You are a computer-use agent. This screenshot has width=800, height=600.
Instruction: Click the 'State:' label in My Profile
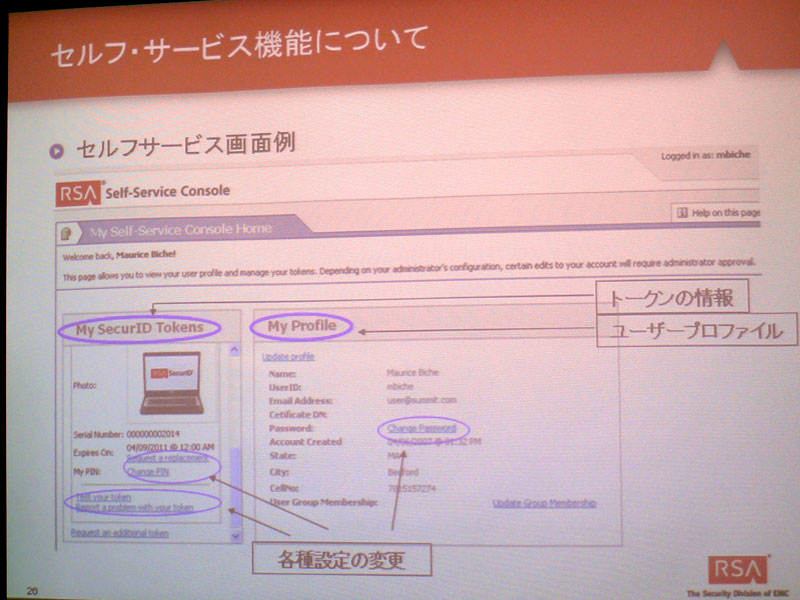click(283, 456)
